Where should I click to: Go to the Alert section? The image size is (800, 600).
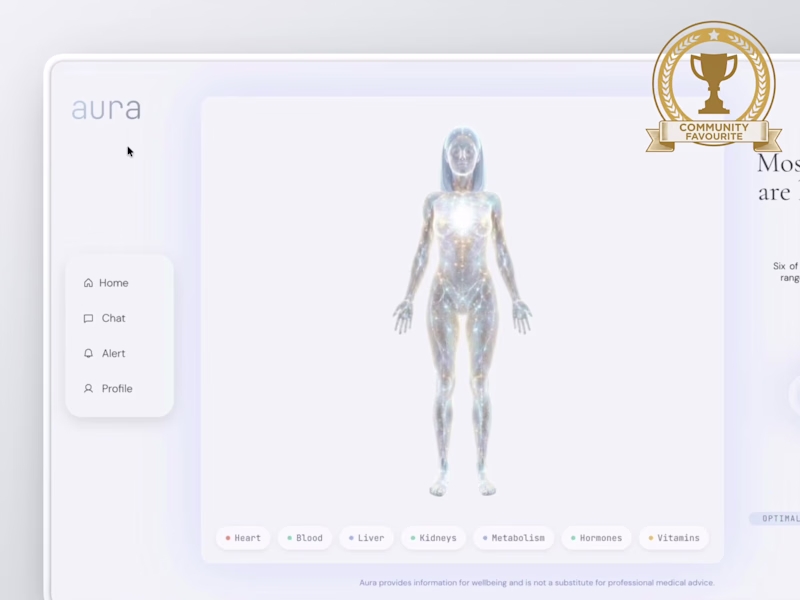click(105, 353)
